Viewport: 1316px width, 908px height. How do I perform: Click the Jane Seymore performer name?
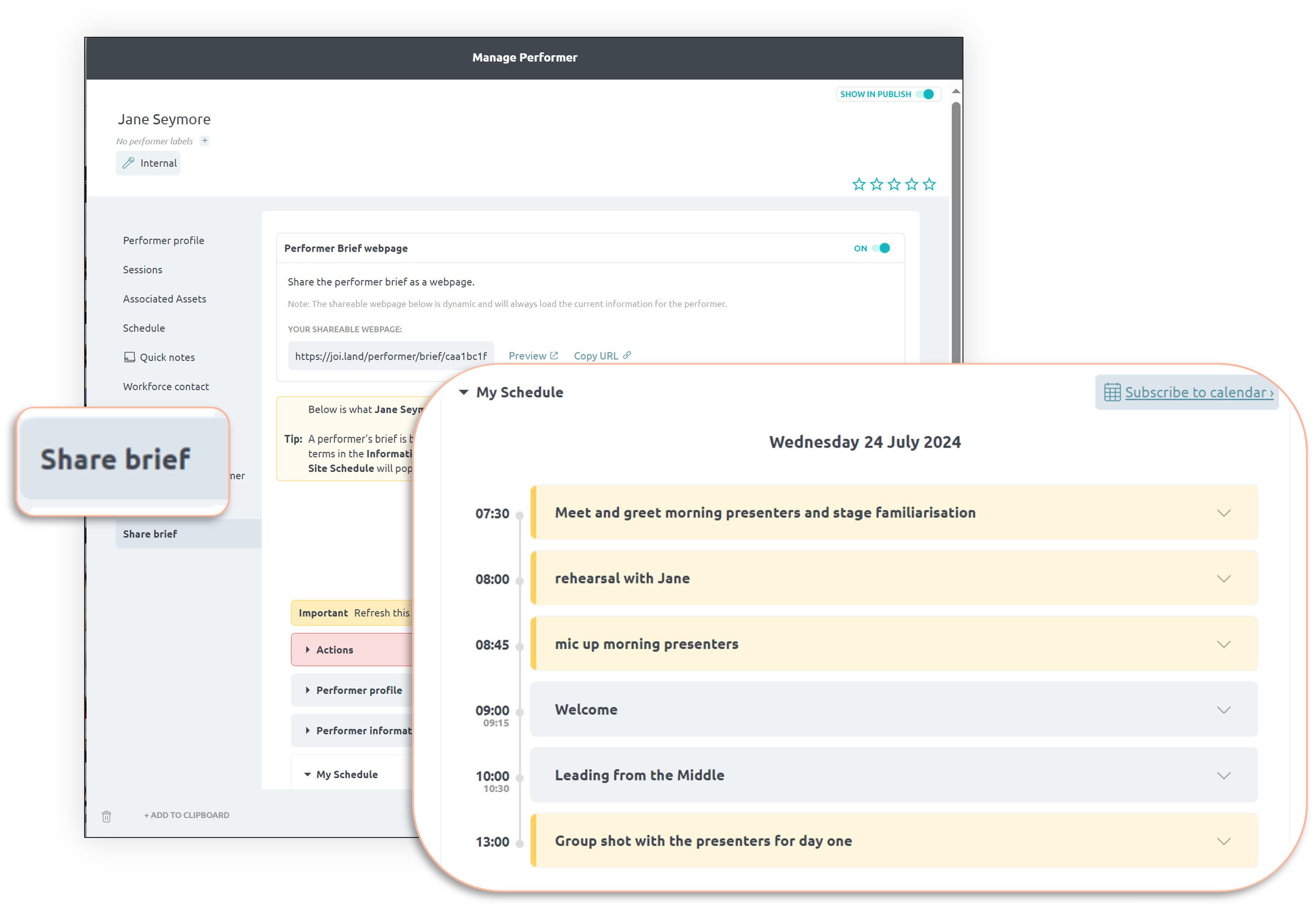click(164, 120)
